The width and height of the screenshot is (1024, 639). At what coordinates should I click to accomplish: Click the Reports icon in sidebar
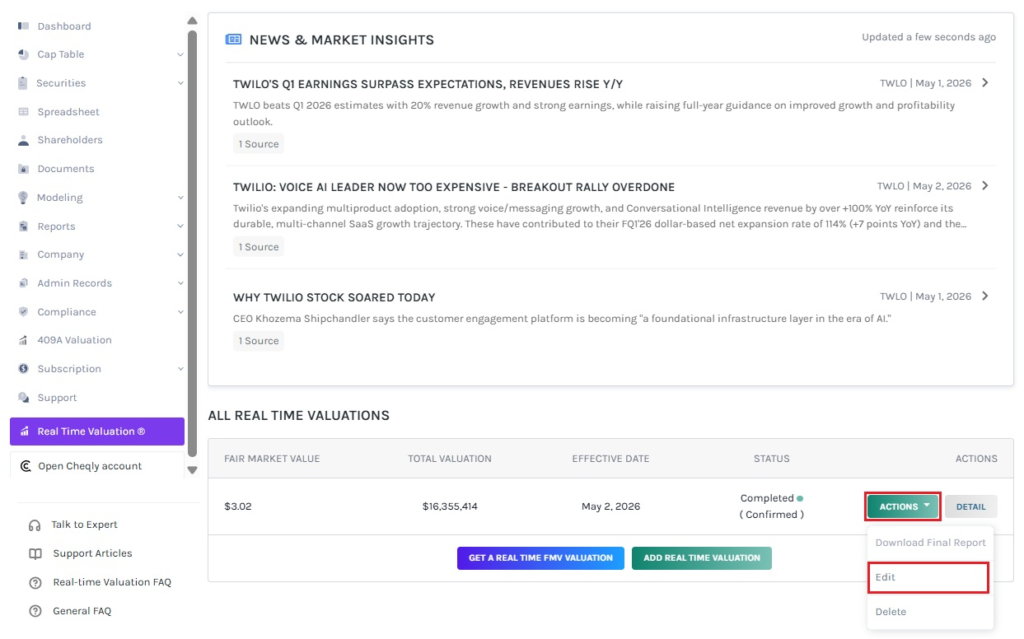coord(24,226)
